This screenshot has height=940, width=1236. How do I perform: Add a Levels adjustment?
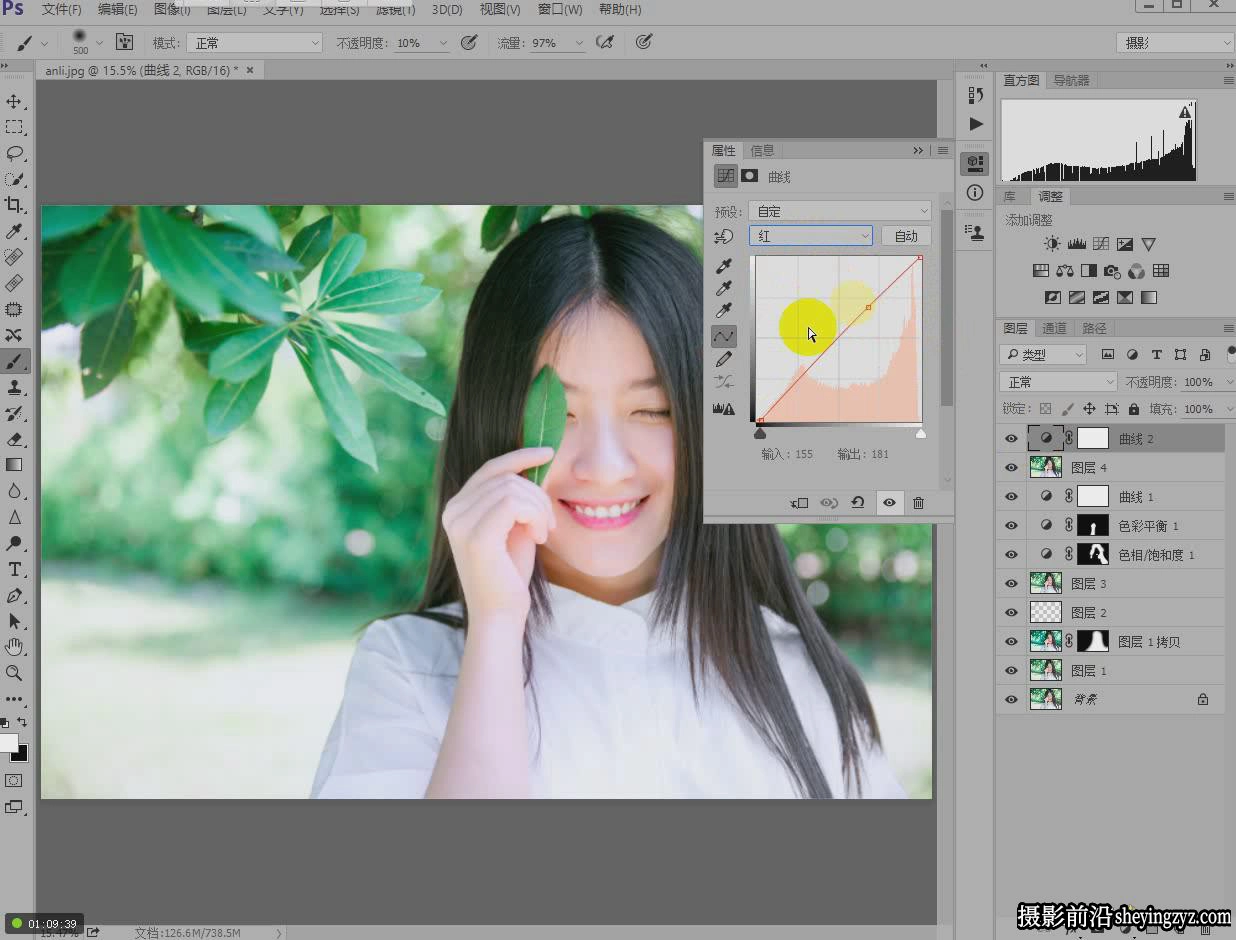pyautogui.click(x=1076, y=244)
